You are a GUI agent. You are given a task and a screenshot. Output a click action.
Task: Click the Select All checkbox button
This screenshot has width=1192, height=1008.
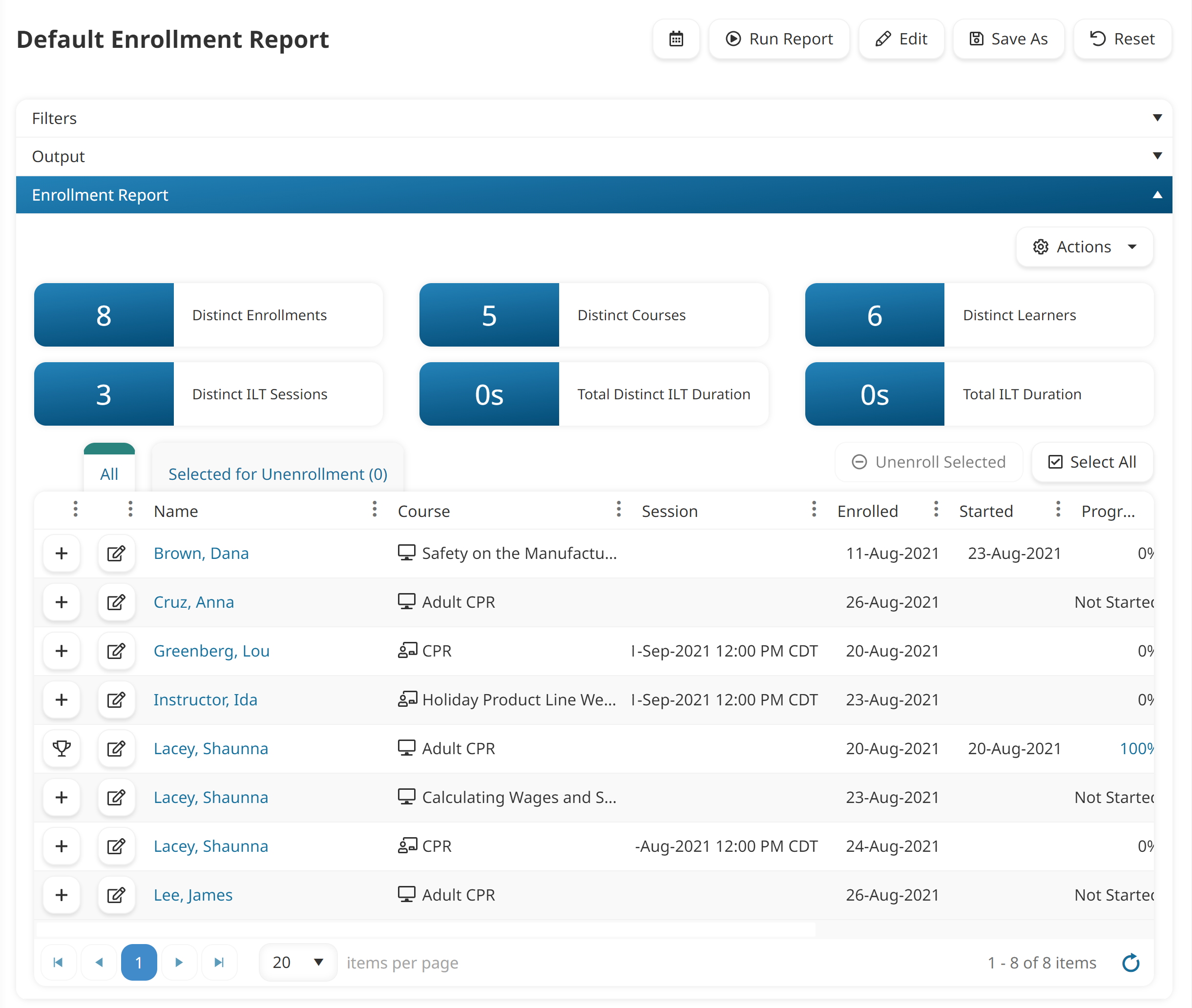[1092, 462]
